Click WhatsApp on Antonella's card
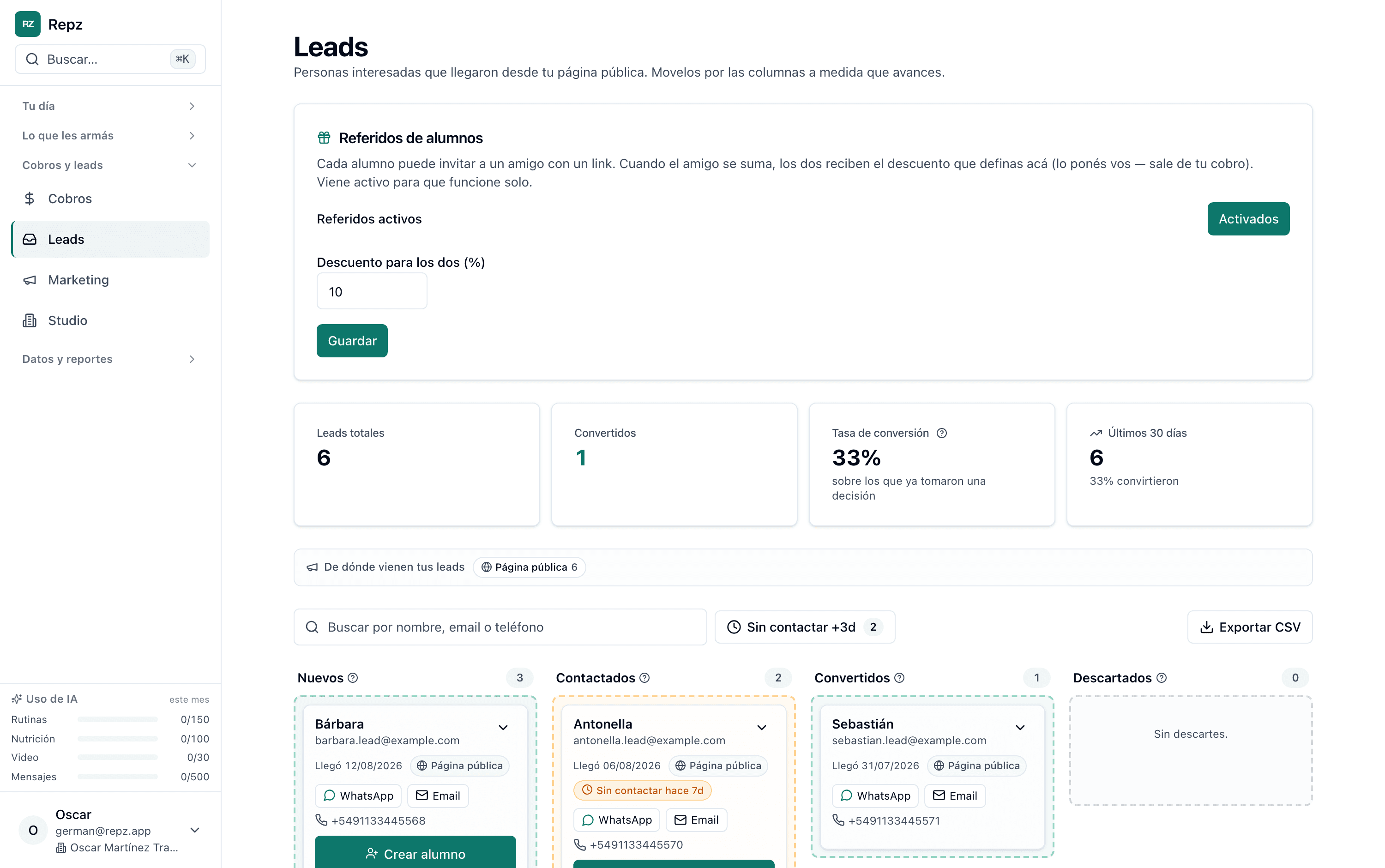 (x=616, y=820)
